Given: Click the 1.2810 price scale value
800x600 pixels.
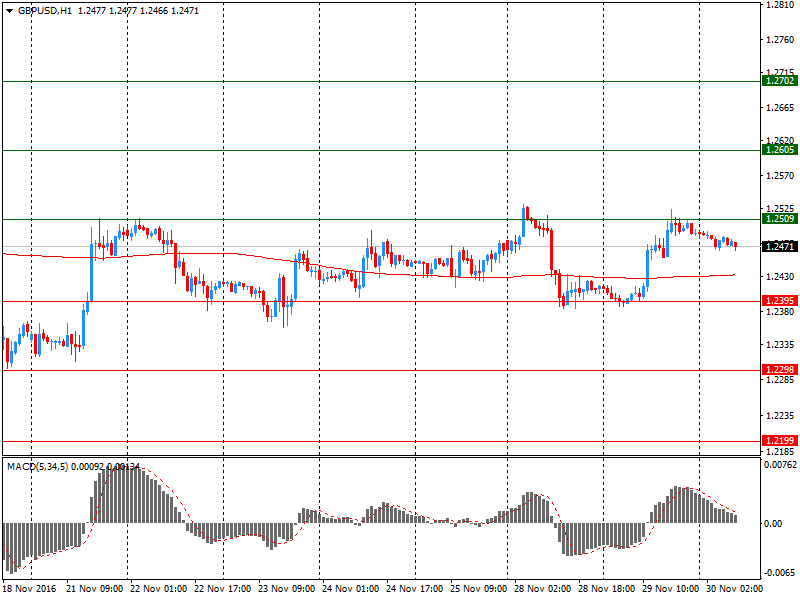Looking at the screenshot, I should (781, 5).
